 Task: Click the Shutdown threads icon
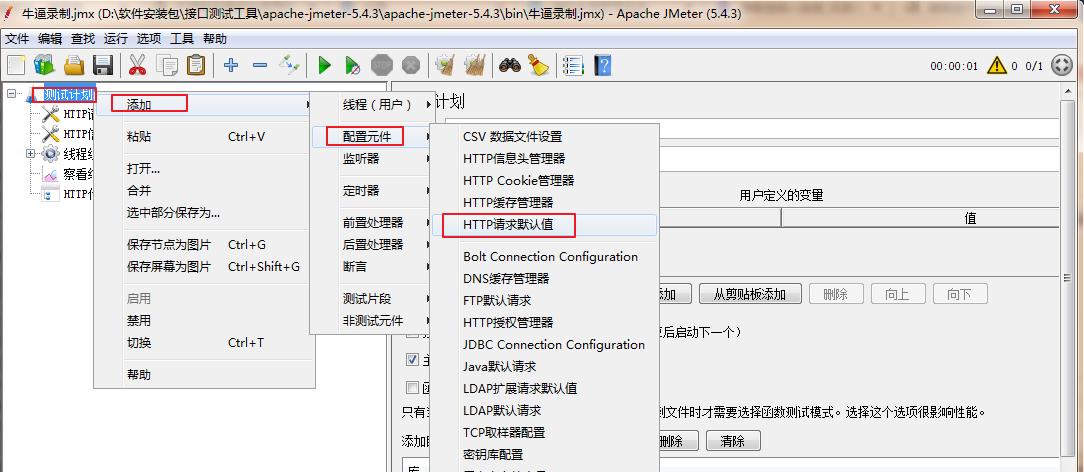point(411,66)
